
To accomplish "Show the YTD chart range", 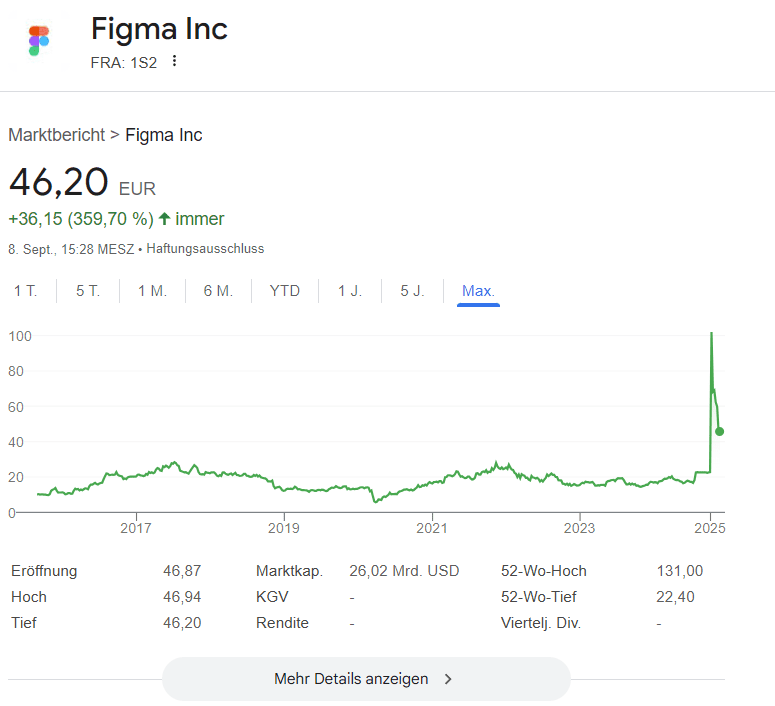I will pyautogui.click(x=285, y=291).
